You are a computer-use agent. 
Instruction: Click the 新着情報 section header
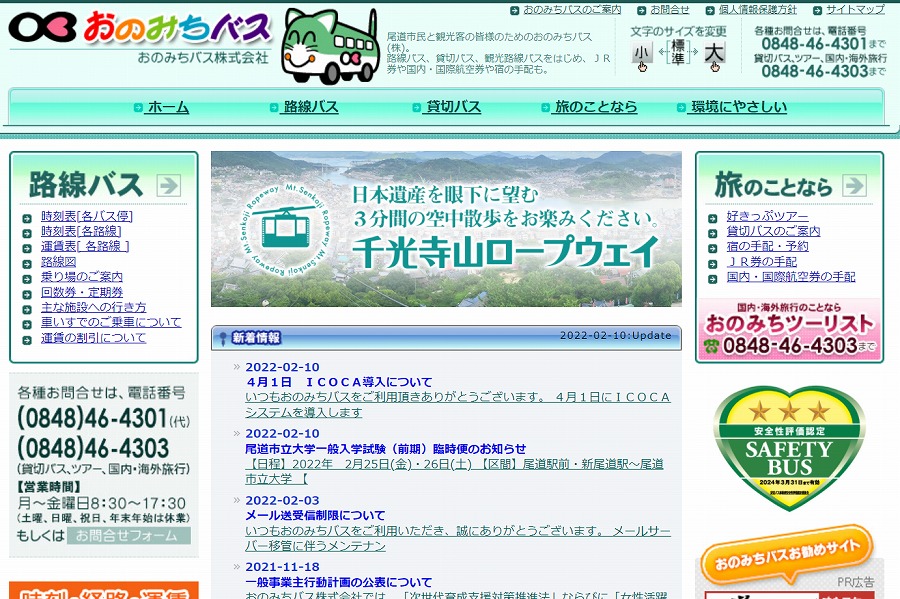[446, 338]
